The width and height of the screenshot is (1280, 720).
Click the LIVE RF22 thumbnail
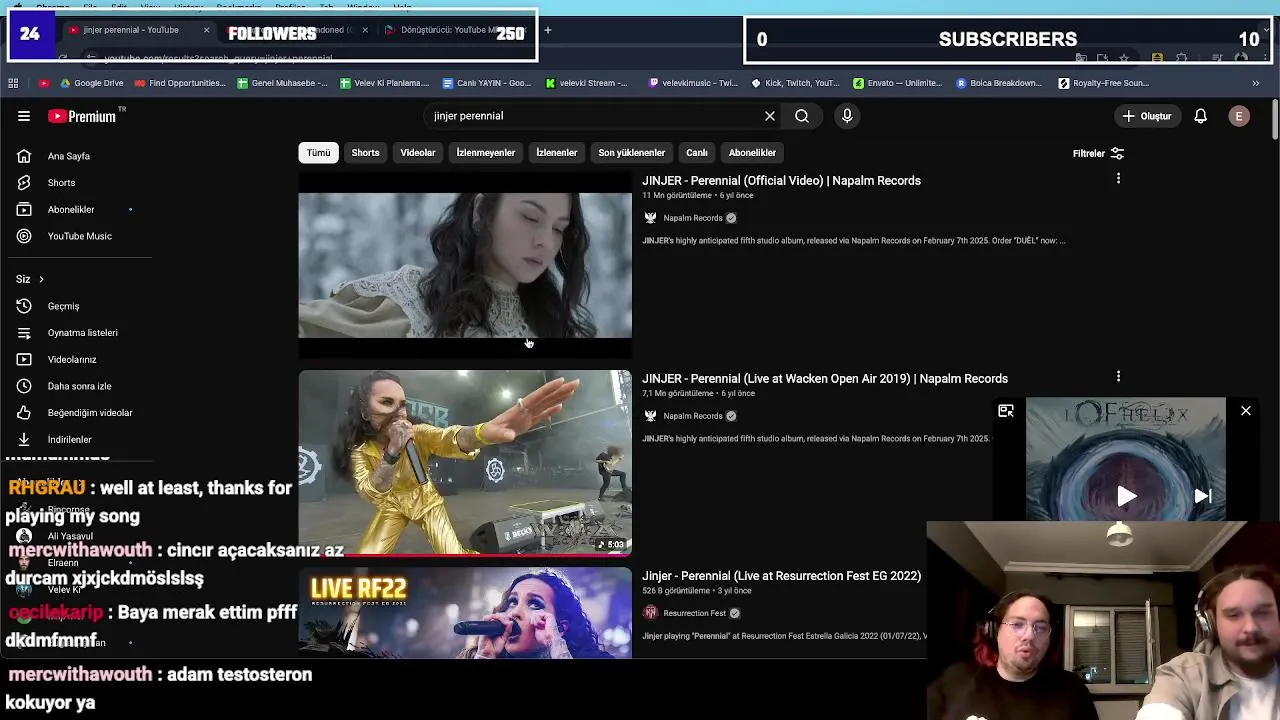[465, 613]
